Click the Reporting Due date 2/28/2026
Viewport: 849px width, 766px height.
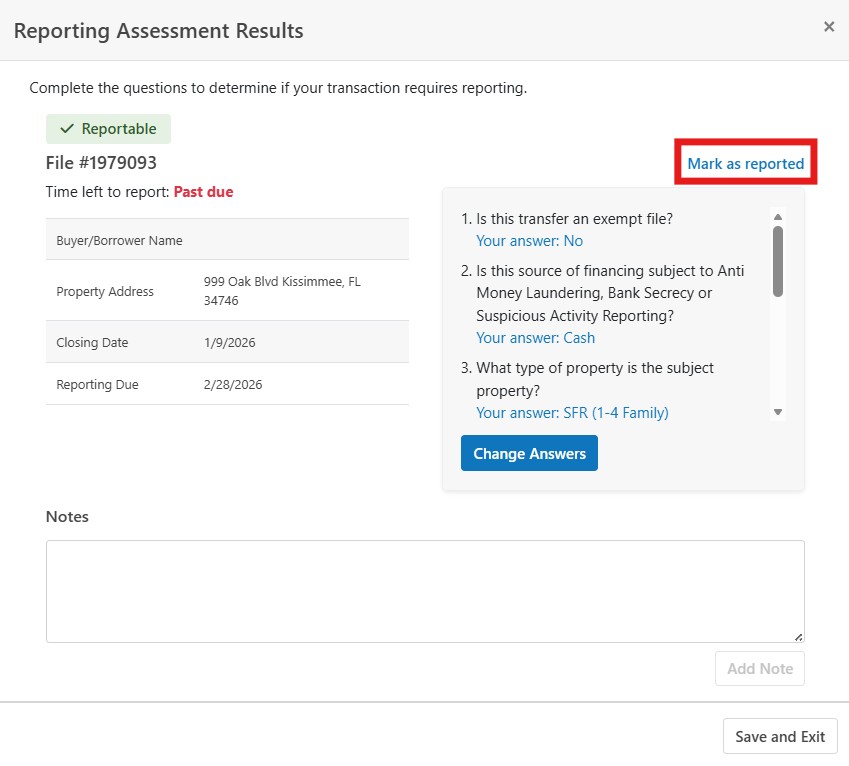233,385
